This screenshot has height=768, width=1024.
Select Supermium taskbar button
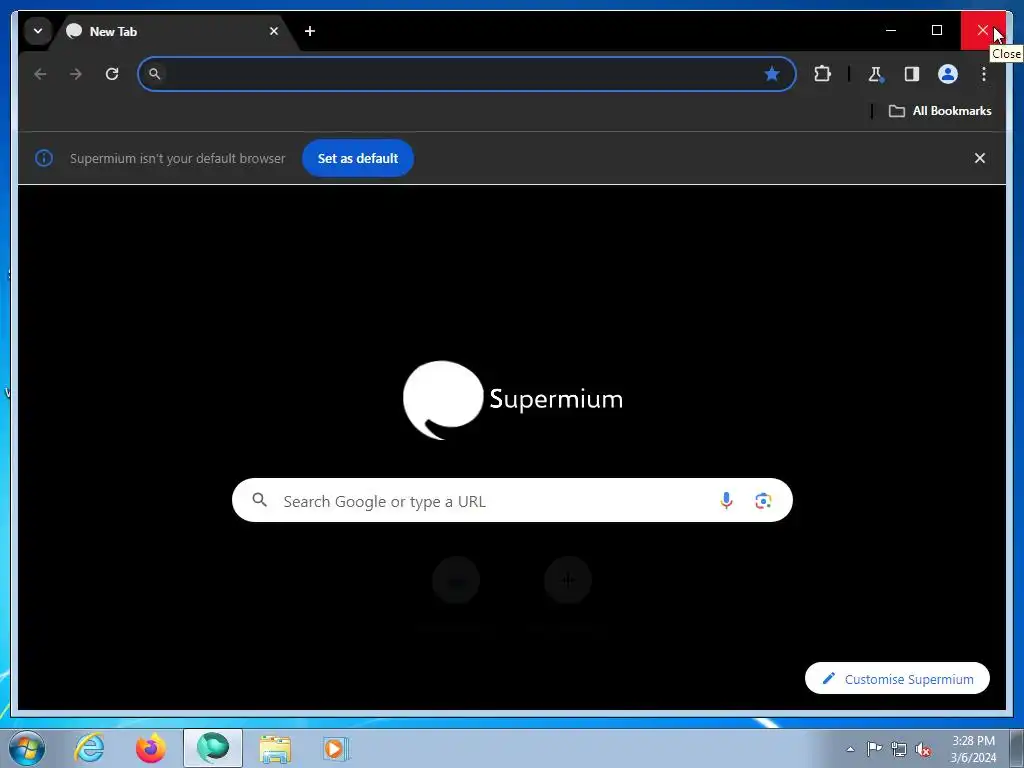213,748
